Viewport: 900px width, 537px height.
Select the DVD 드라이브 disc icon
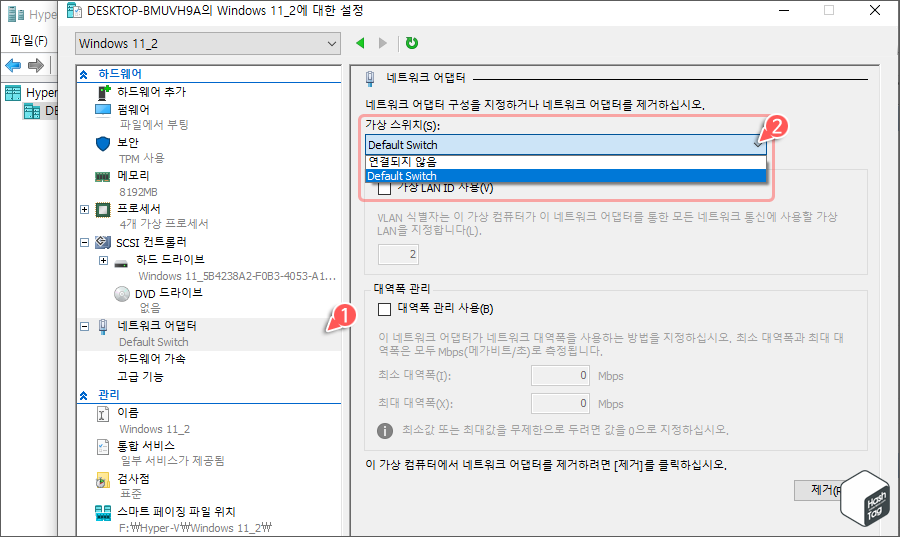click(122, 294)
